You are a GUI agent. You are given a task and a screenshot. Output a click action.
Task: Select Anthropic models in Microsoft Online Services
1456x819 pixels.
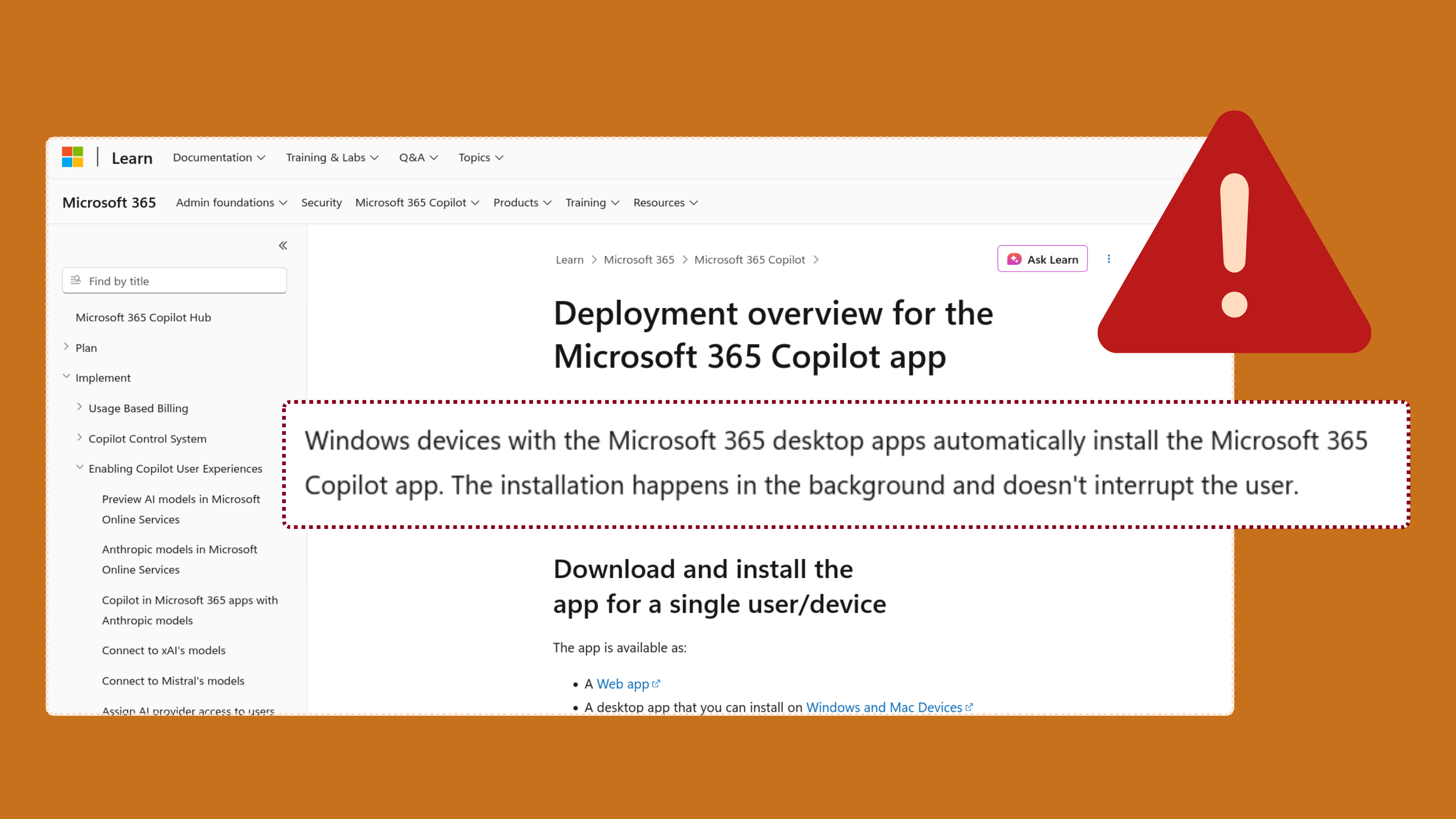pos(179,560)
